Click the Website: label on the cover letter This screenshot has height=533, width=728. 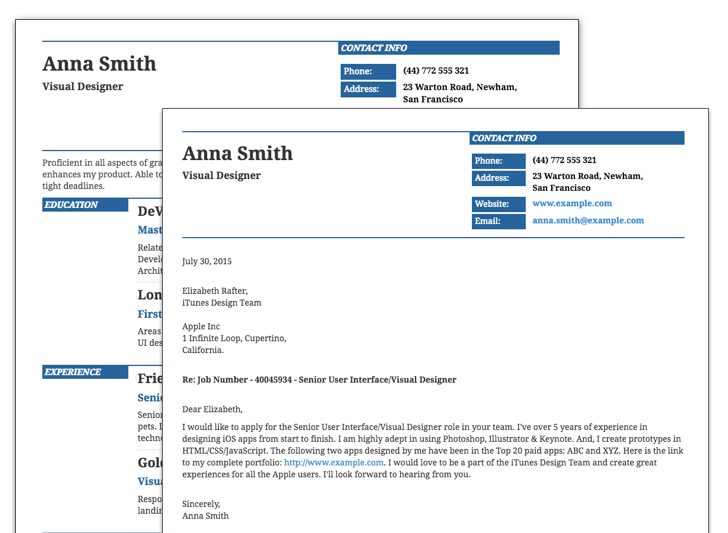499,204
